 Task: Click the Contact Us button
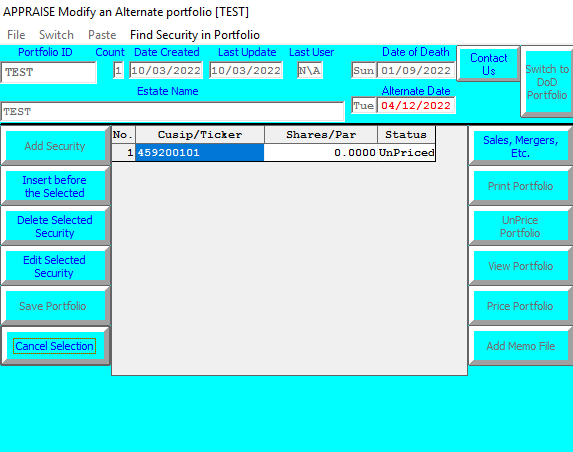489,64
